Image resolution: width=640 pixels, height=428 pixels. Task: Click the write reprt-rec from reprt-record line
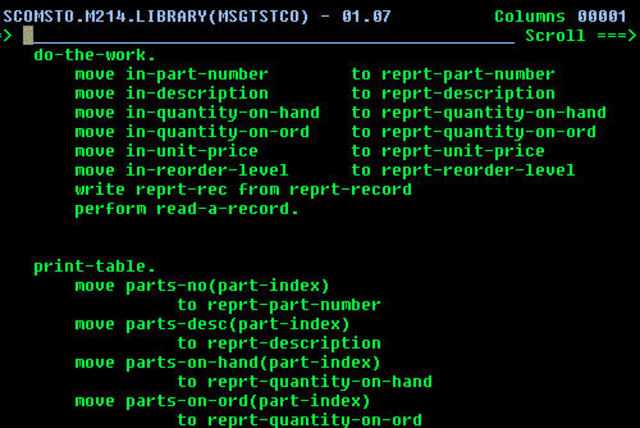(243, 190)
